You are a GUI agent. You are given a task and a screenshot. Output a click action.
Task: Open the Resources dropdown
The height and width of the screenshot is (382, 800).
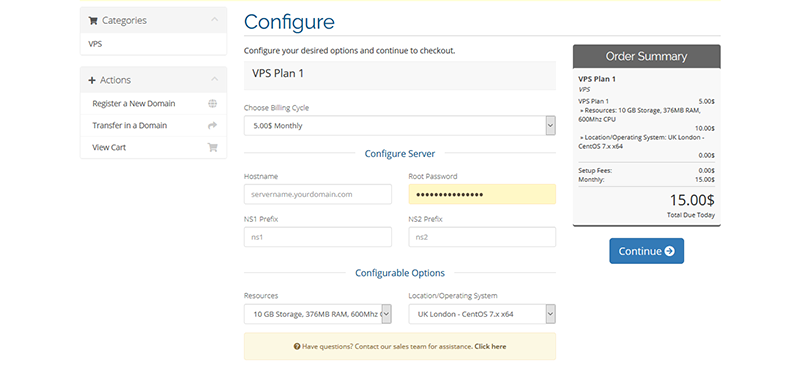coord(318,314)
